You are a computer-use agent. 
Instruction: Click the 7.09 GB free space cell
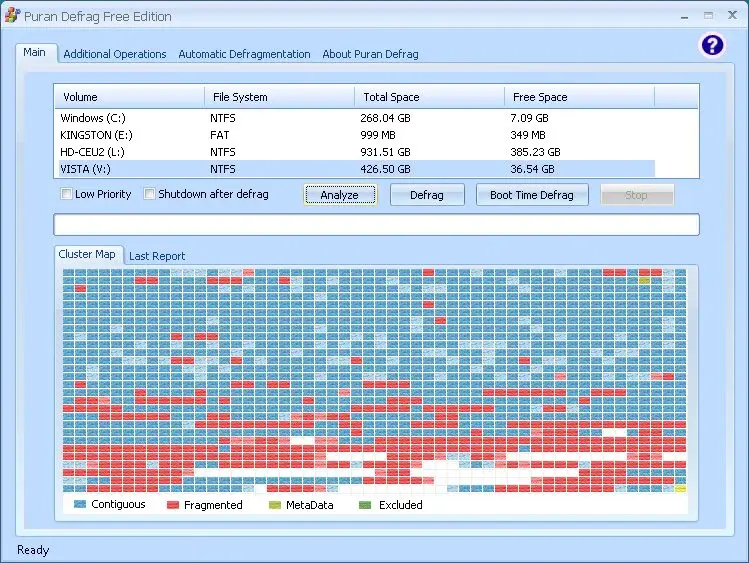point(529,118)
